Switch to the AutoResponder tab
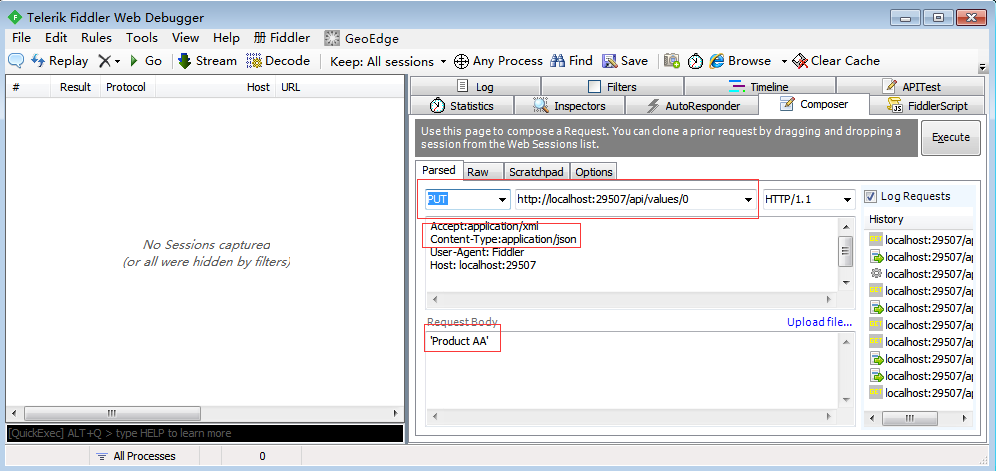The width and height of the screenshot is (996, 471). coord(692,106)
